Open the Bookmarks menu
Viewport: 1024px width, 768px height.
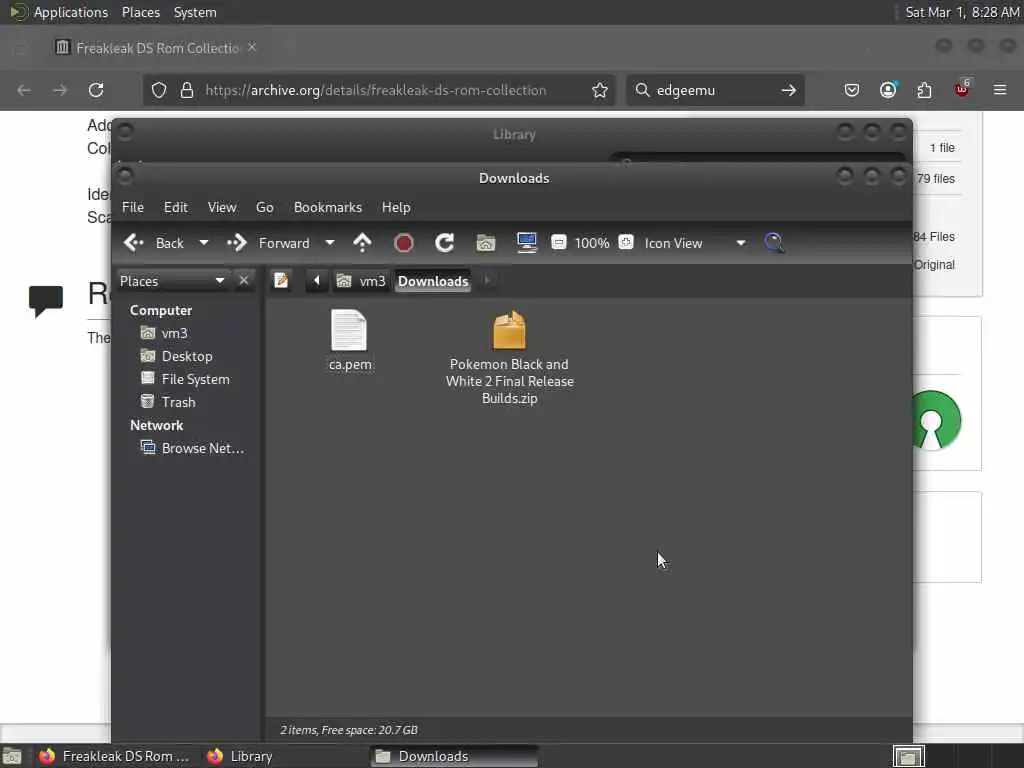(328, 207)
